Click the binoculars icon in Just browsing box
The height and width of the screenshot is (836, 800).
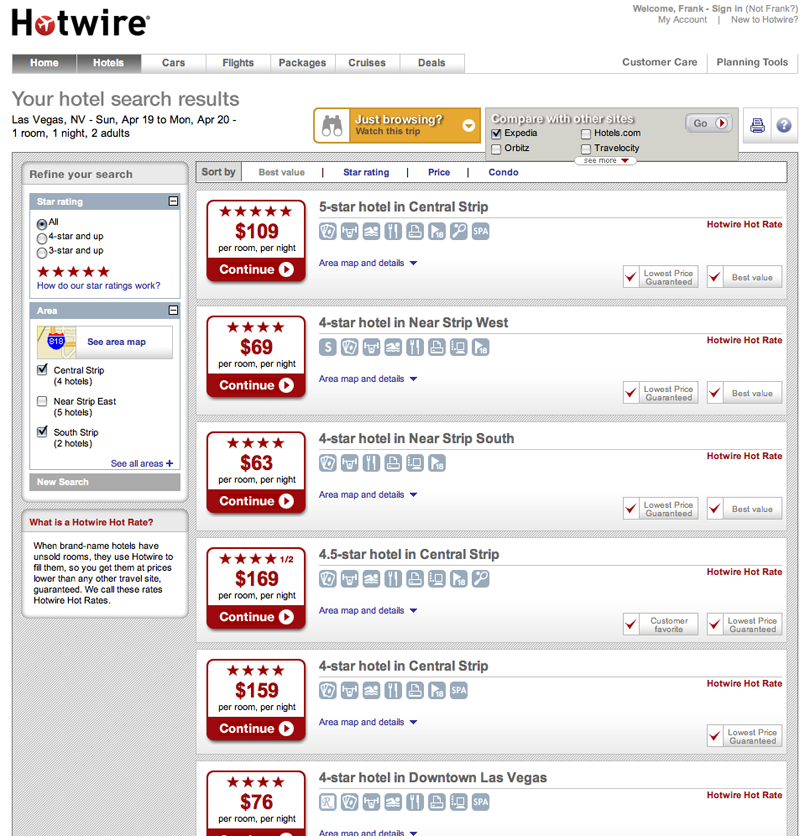(x=332, y=126)
